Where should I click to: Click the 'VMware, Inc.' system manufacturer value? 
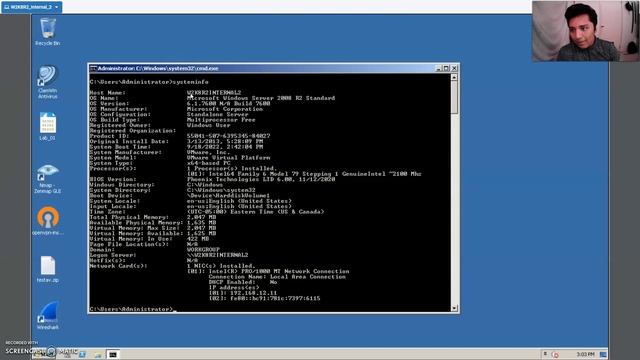click(x=209, y=152)
